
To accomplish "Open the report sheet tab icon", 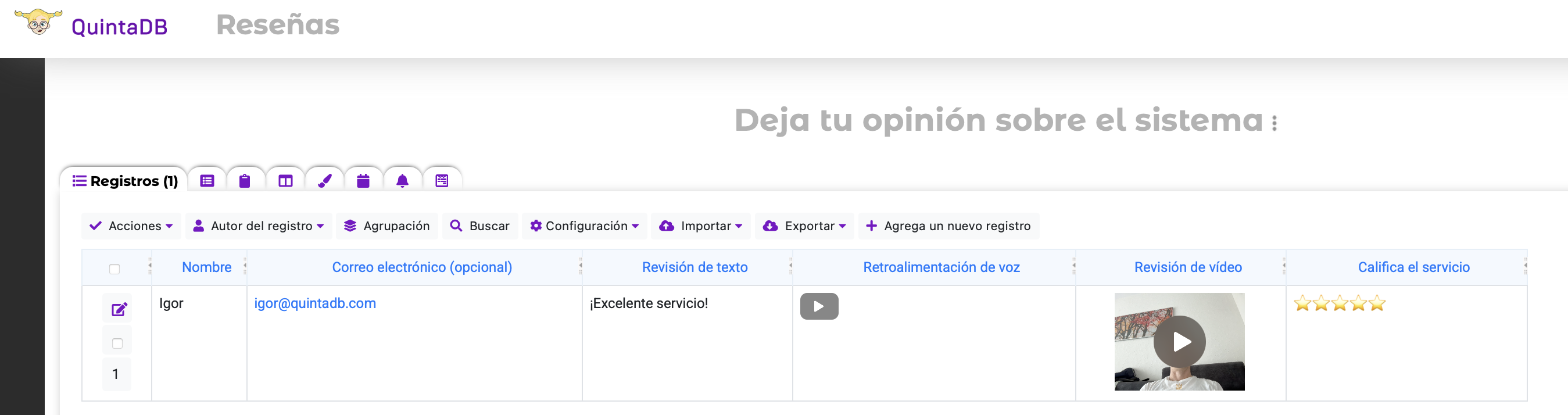I will (x=442, y=181).
